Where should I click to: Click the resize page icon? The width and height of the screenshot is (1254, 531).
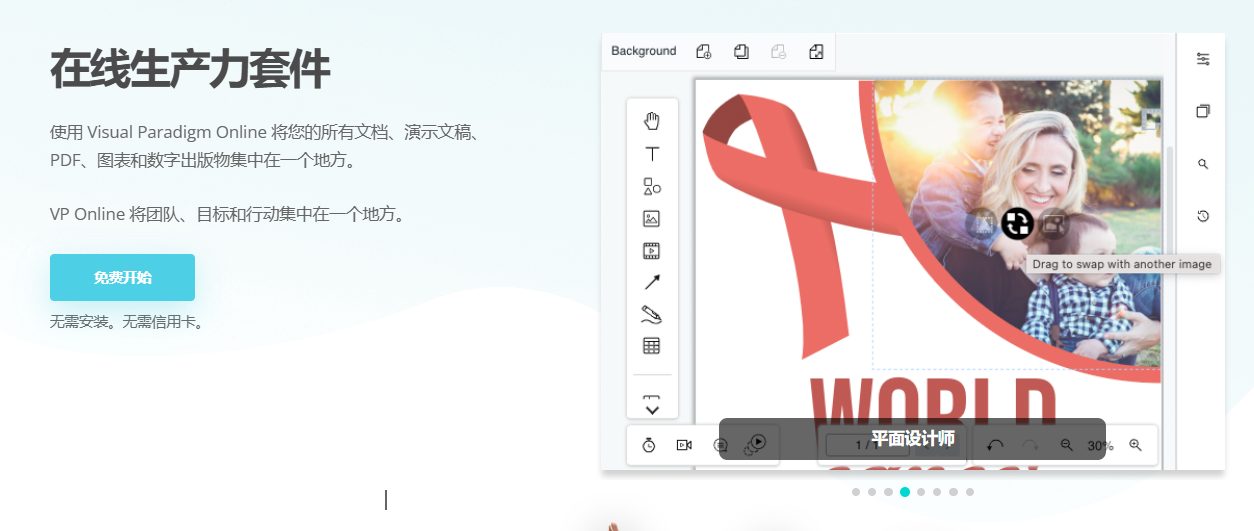tap(816, 51)
